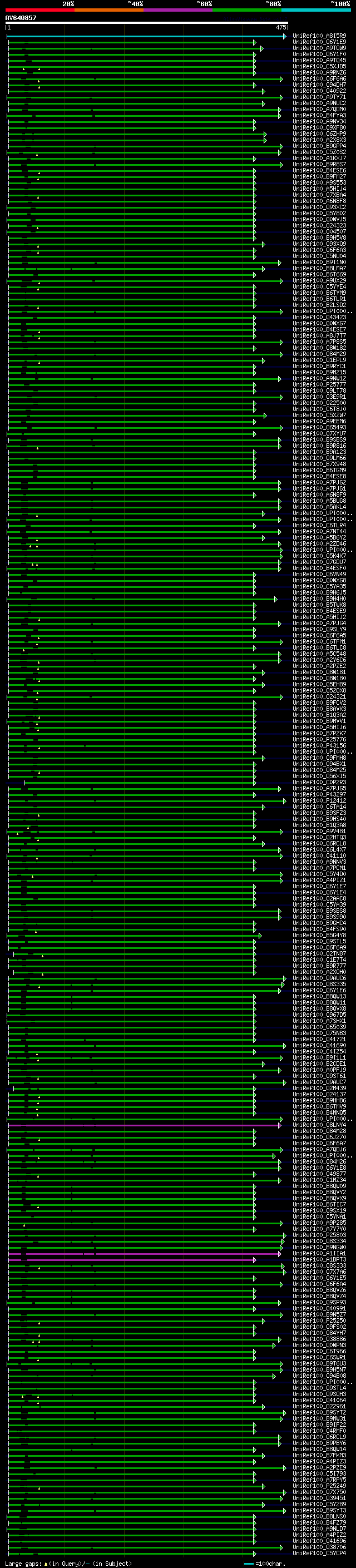Click the 475 end position on ruler
Viewport: 356px width, 1568px height.
(x=281, y=27)
